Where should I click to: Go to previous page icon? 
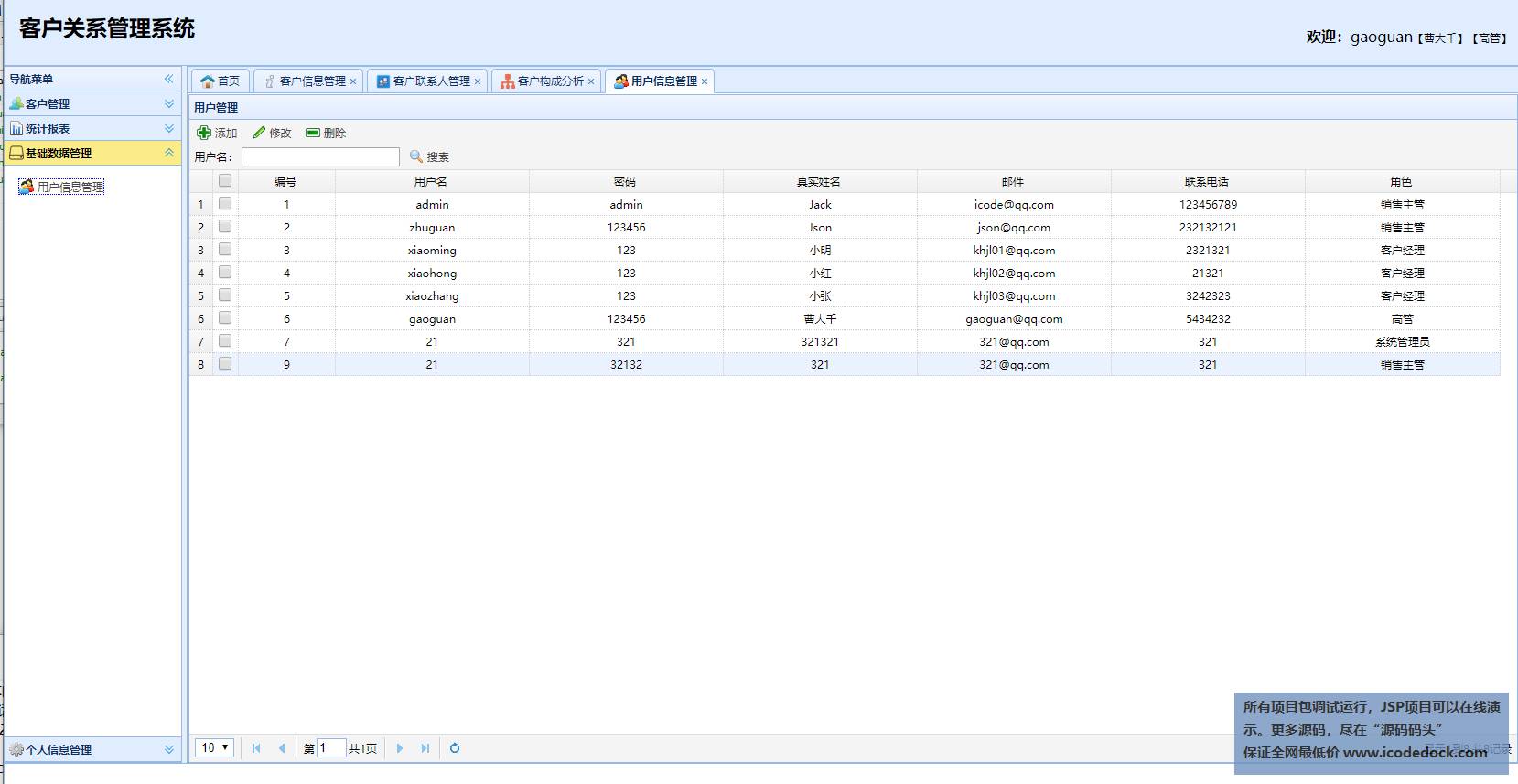point(282,748)
